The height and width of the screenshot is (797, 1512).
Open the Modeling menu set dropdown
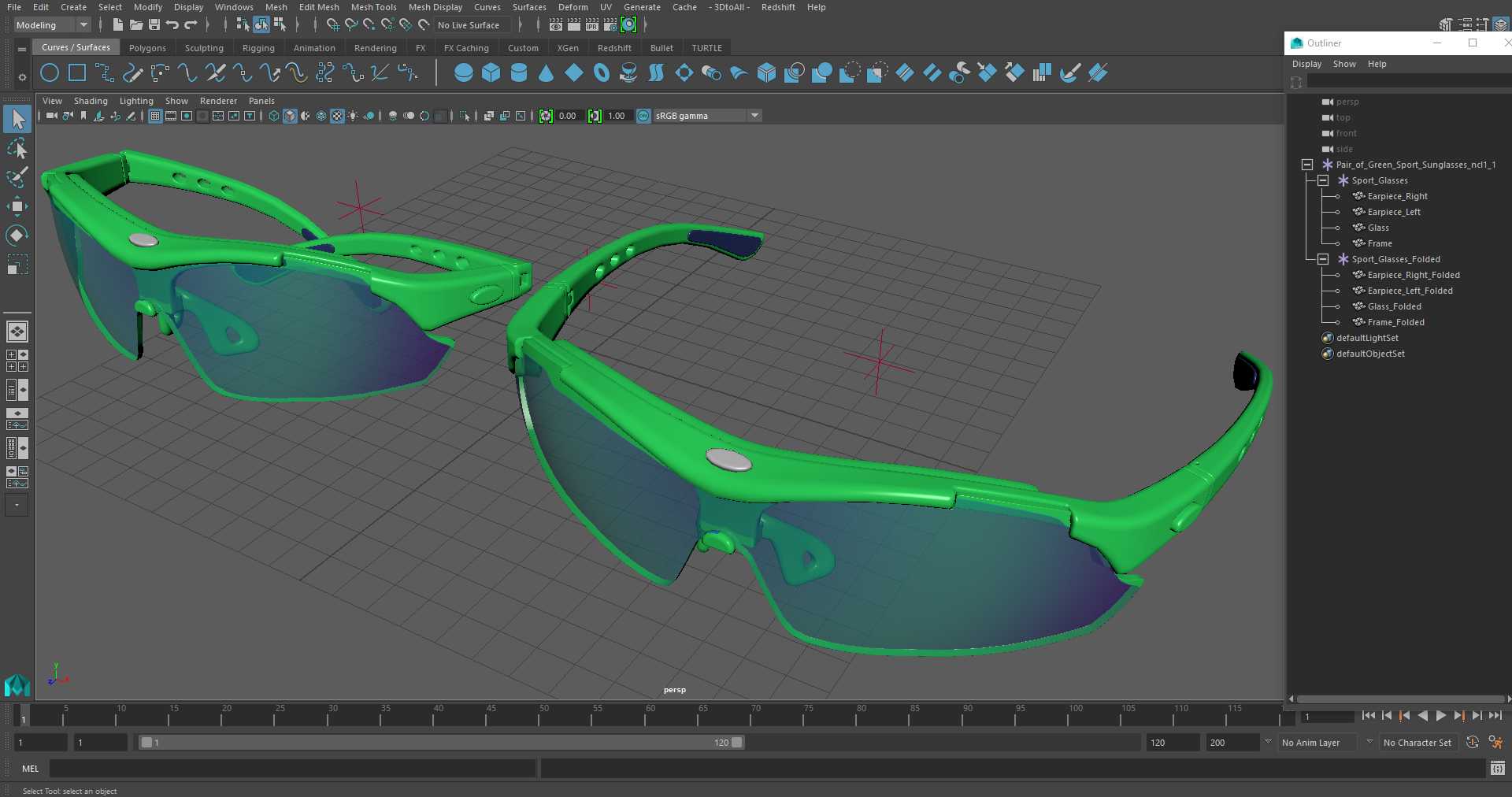[52, 25]
